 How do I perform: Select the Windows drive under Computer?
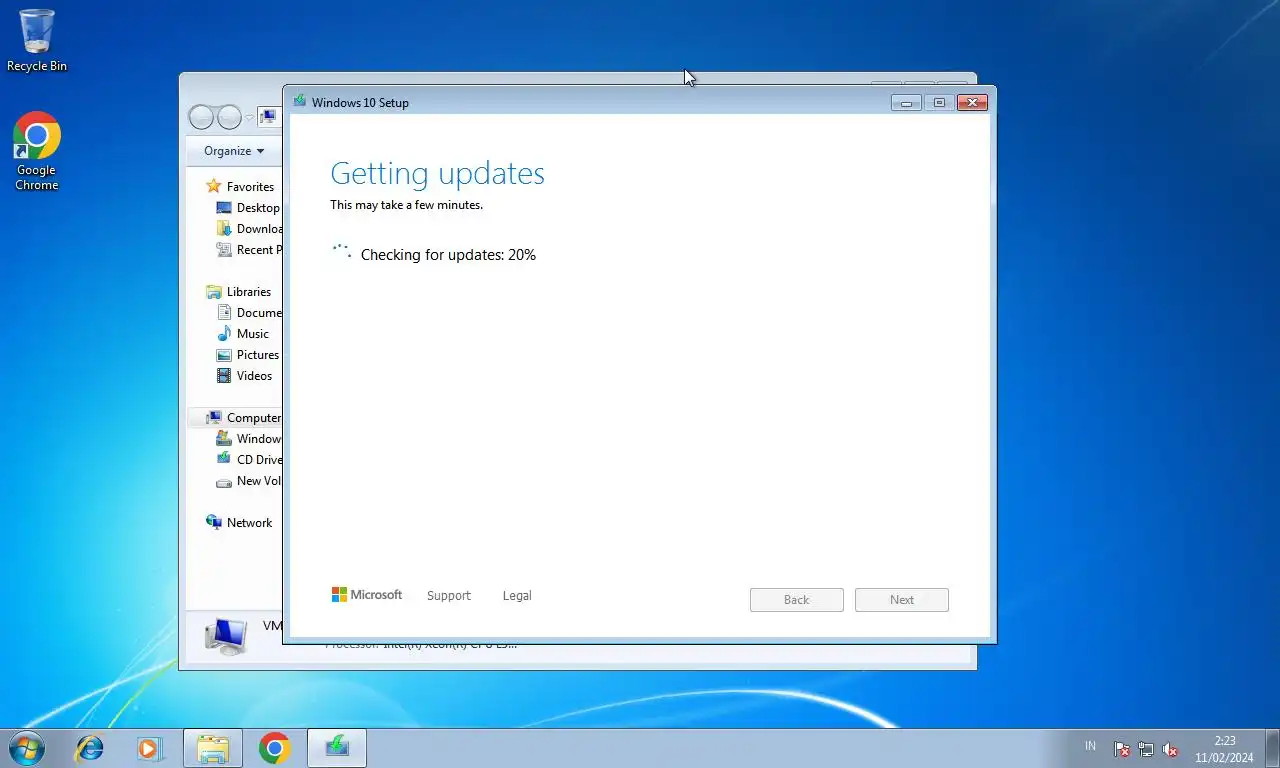point(259,439)
